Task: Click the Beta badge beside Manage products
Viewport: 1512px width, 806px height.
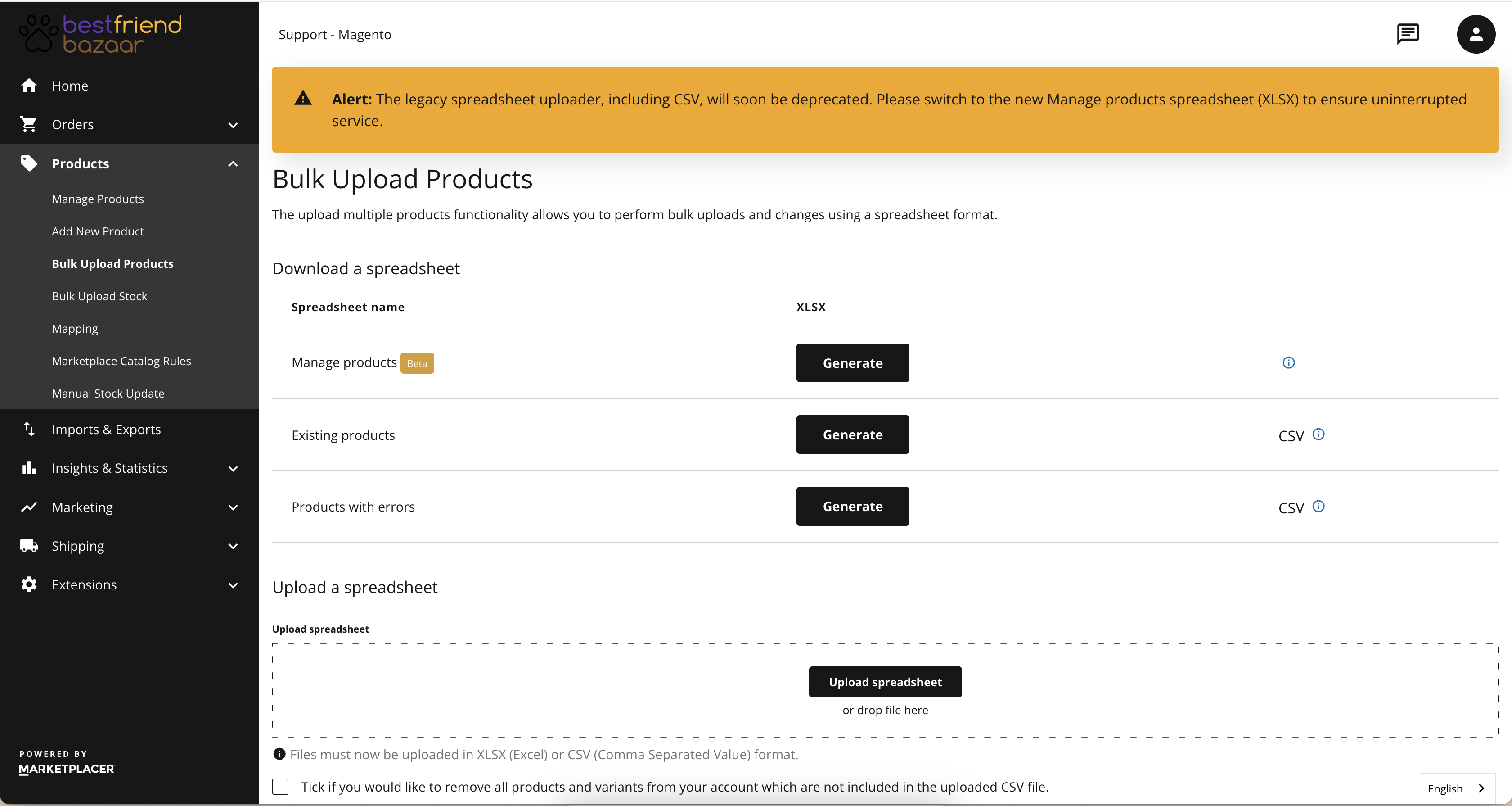Action: click(417, 363)
